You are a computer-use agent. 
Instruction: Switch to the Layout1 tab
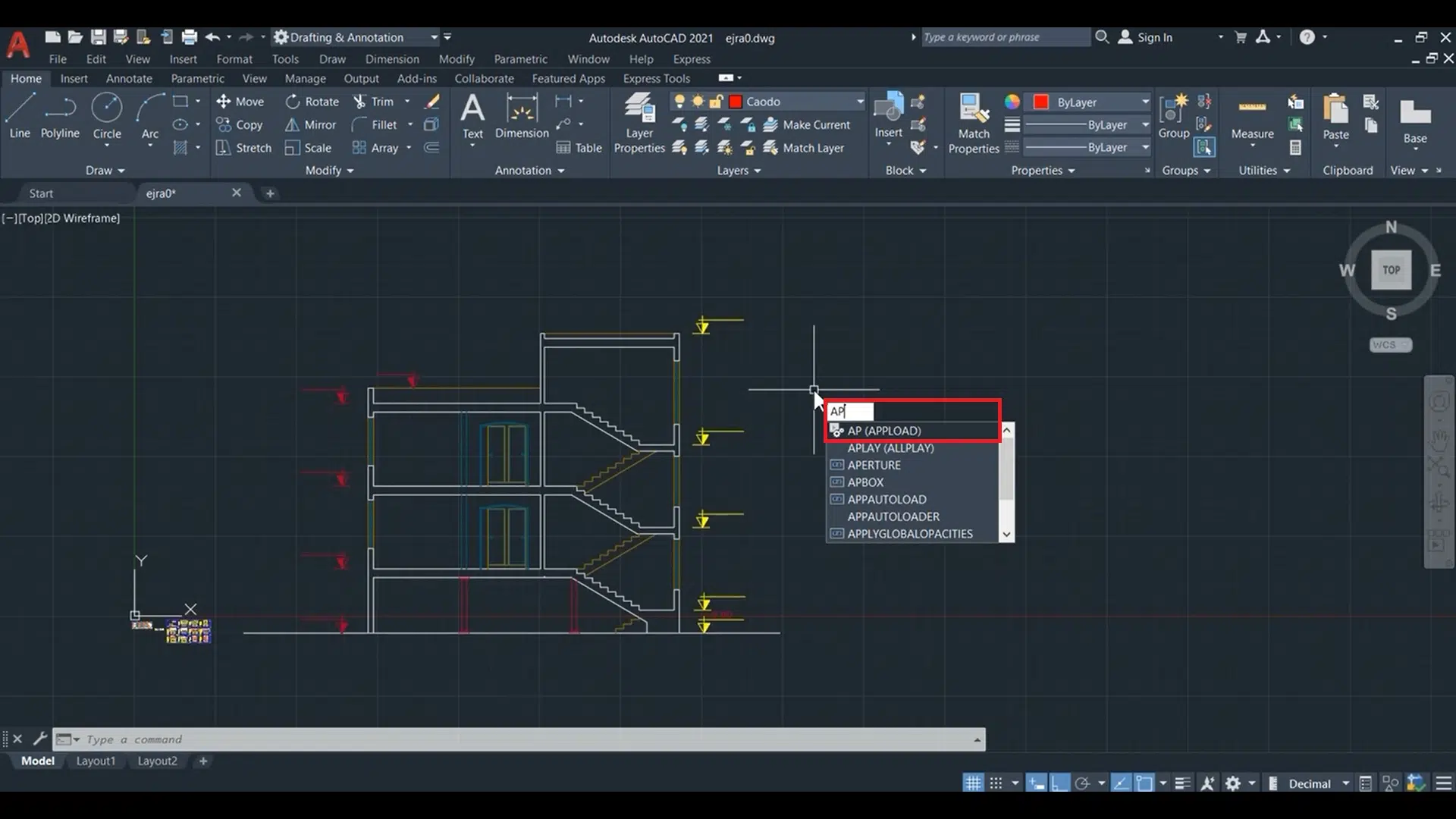(96, 761)
